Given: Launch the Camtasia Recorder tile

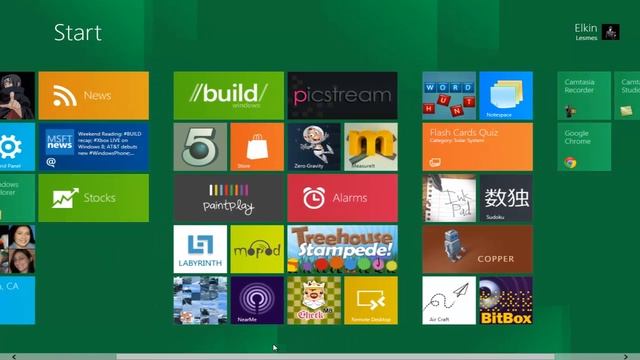Looking at the screenshot, I should (584, 96).
